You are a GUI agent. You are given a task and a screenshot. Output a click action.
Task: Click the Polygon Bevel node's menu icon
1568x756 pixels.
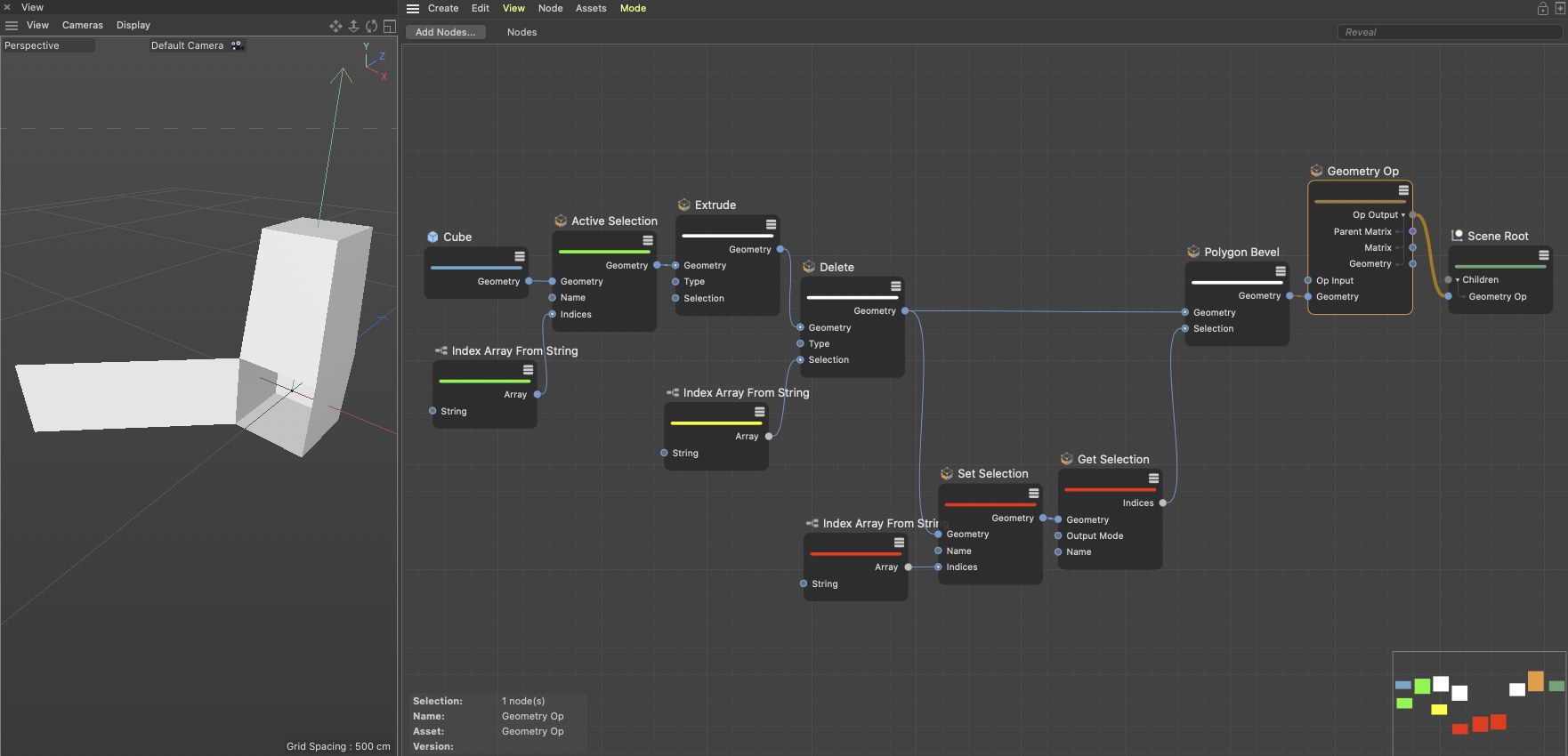pos(1280,271)
